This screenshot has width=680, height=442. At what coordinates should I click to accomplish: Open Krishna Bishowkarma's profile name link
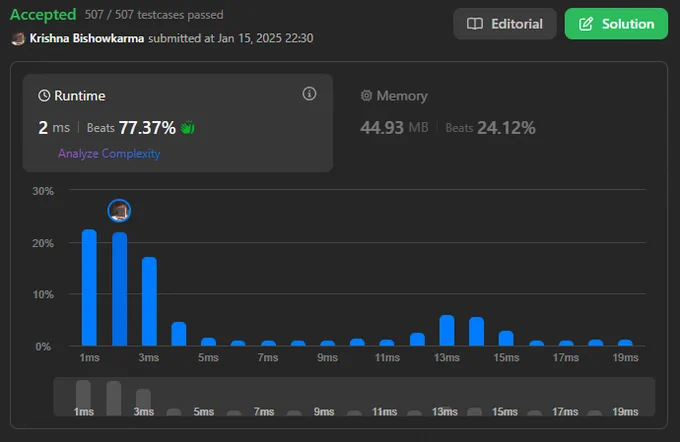pyautogui.click(x=87, y=38)
